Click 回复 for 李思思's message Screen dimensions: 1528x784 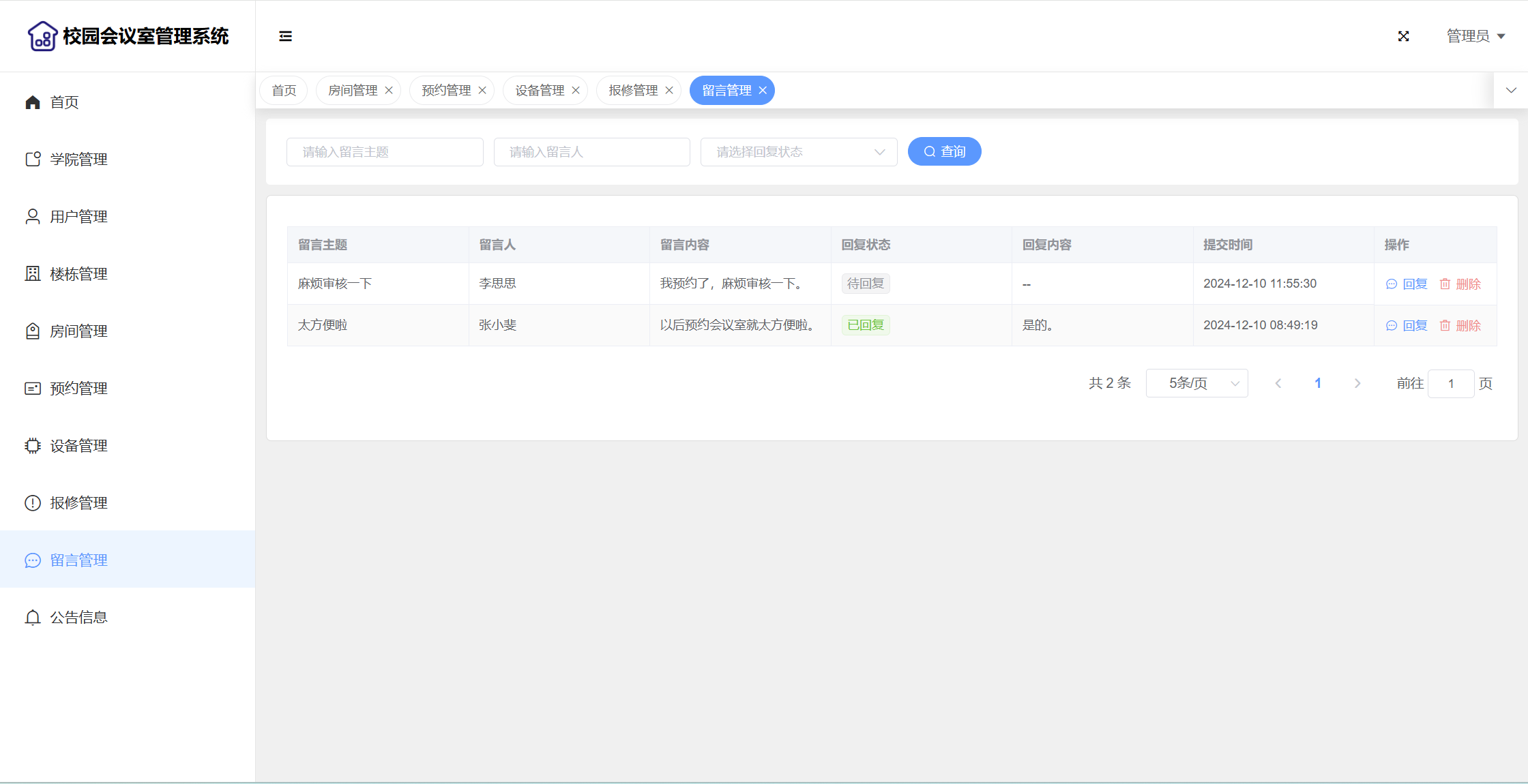(1407, 284)
